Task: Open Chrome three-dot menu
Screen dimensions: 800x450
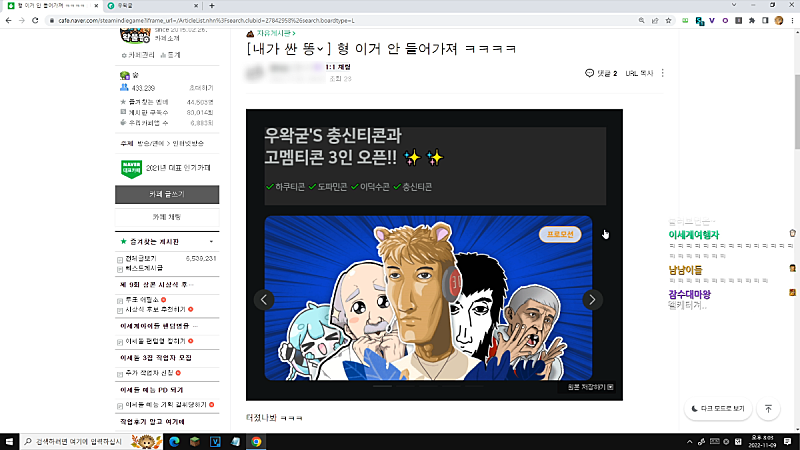Action: point(792,20)
